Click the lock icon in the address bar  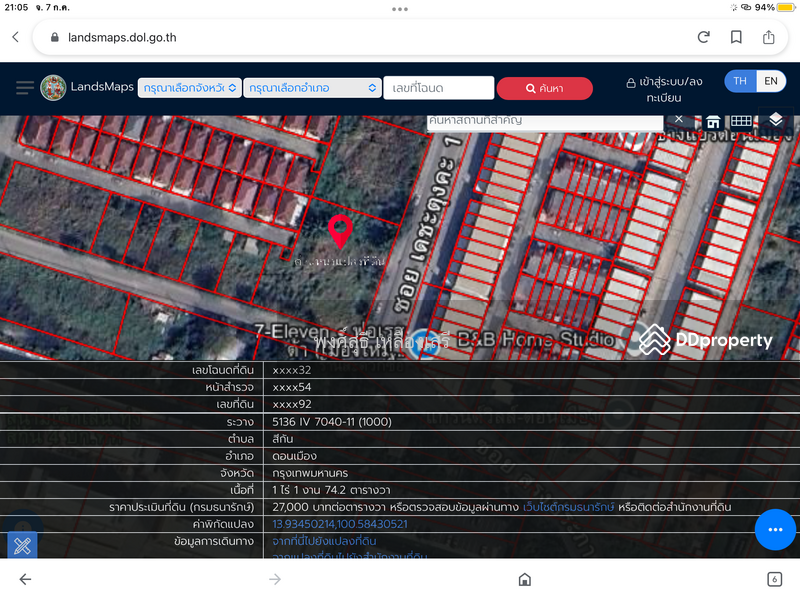click(55, 37)
